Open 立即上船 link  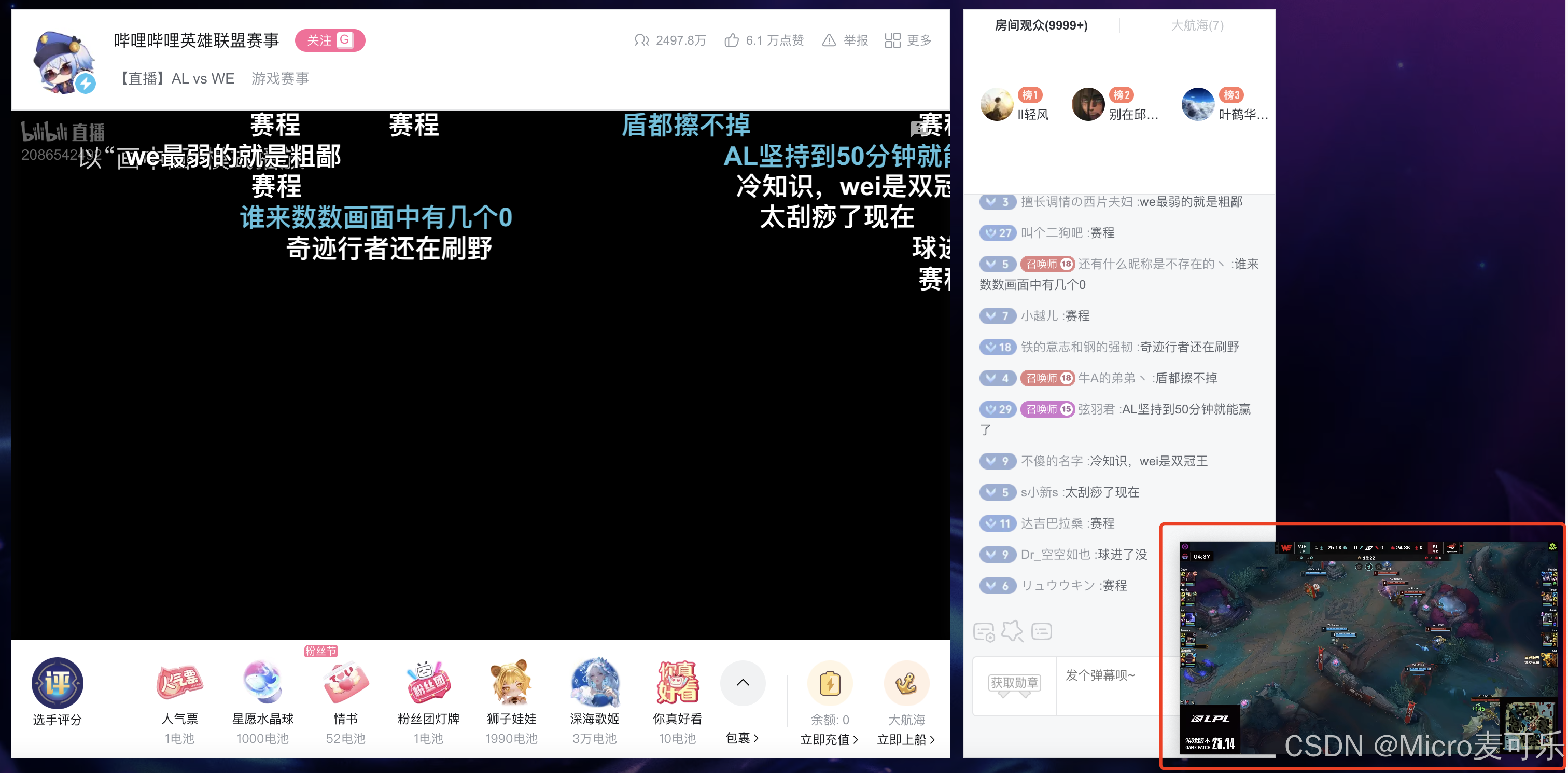pos(906,739)
